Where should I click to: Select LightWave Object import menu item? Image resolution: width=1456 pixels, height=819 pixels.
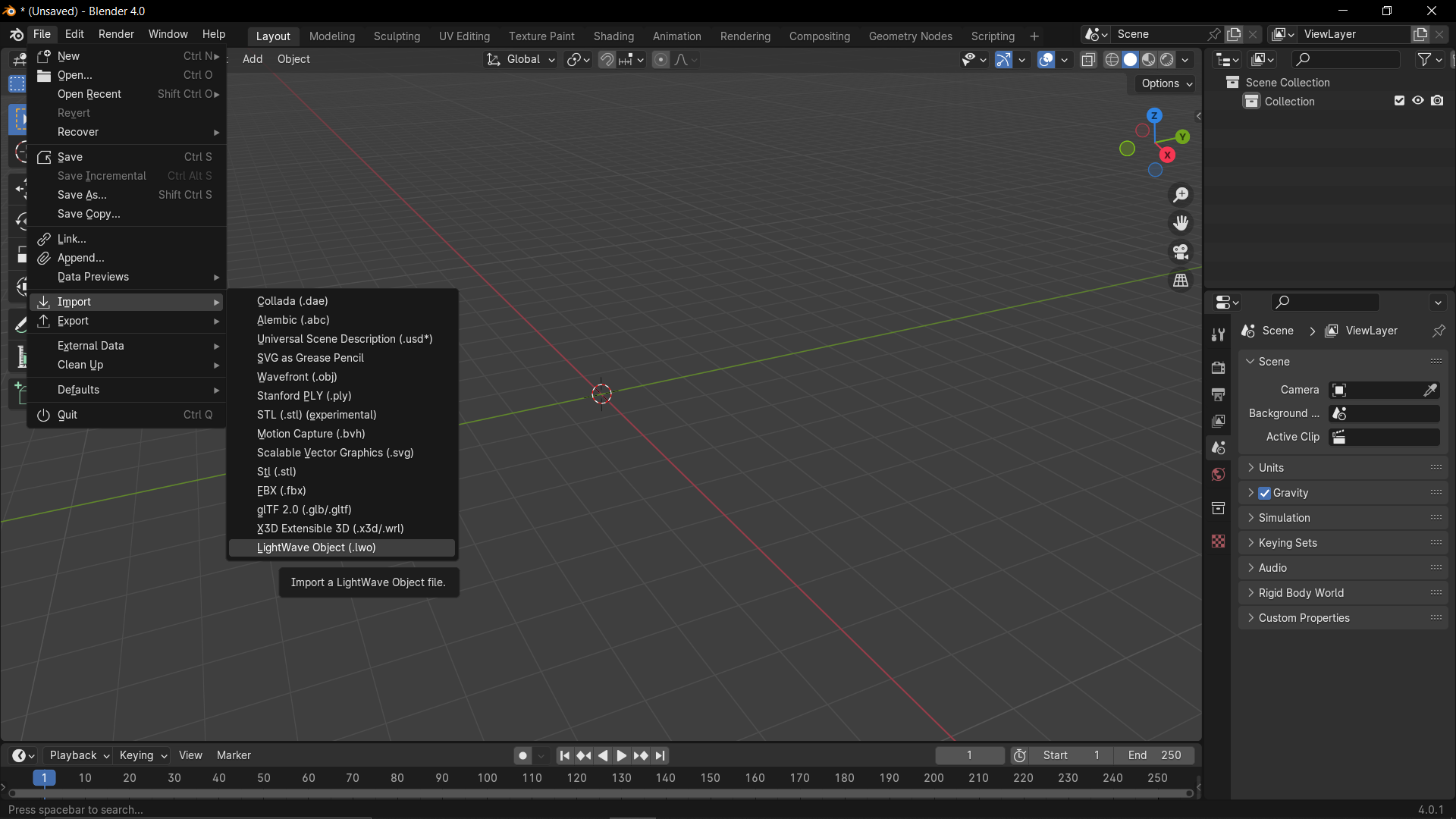coord(316,547)
